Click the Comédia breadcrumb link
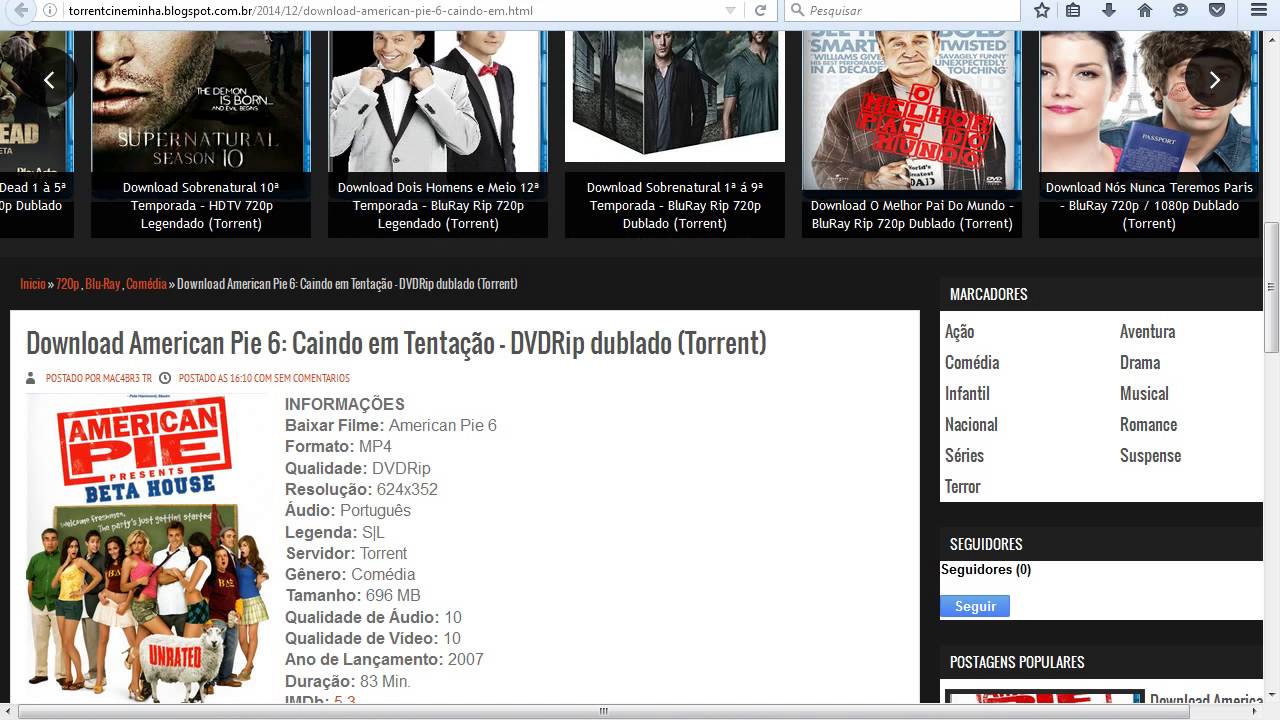 (146, 284)
